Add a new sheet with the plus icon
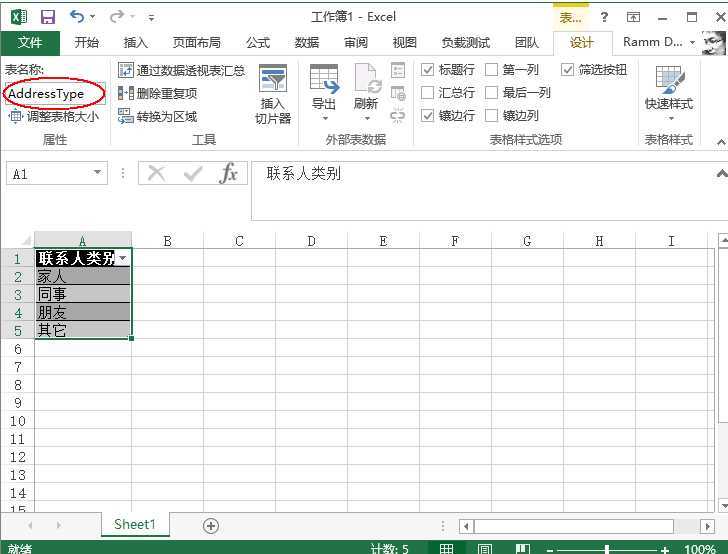728x554 pixels. pos(211,526)
